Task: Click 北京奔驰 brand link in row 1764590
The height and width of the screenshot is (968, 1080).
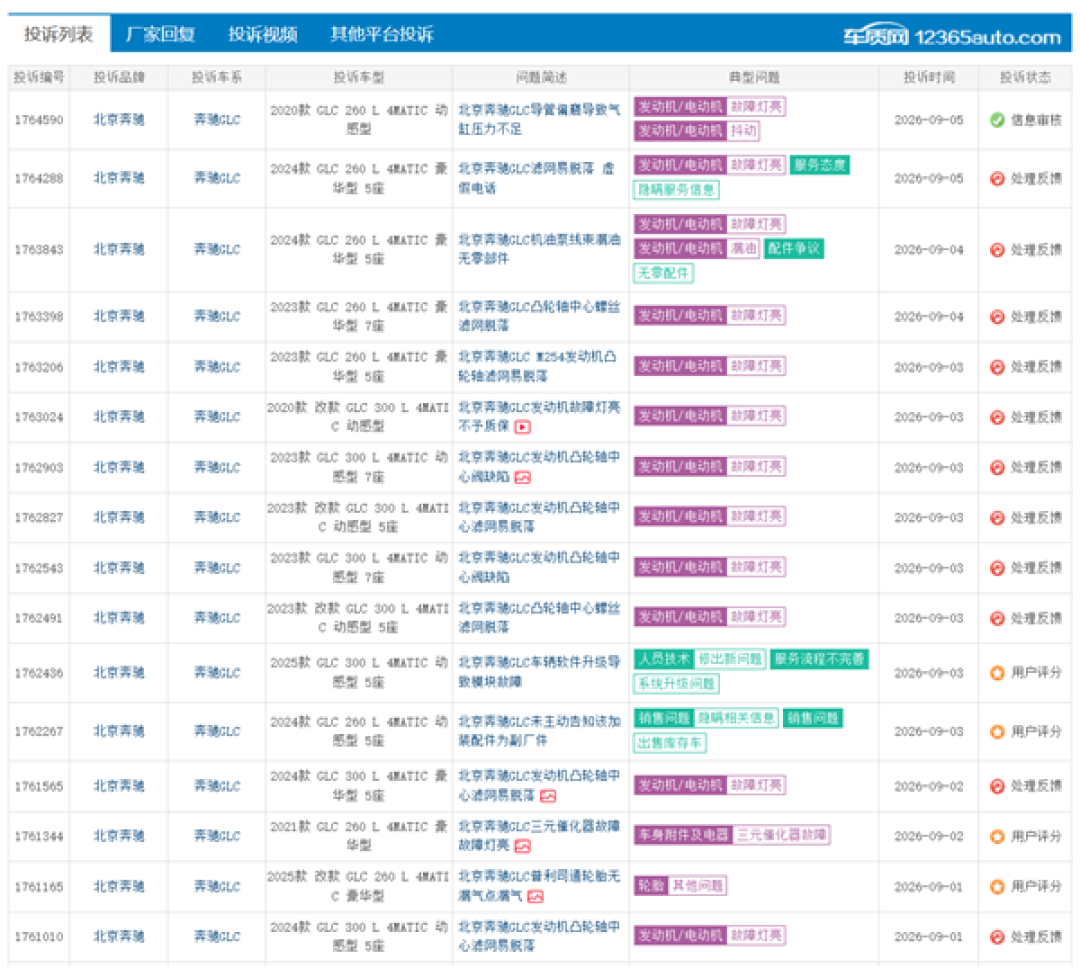Action: [118, 119]
